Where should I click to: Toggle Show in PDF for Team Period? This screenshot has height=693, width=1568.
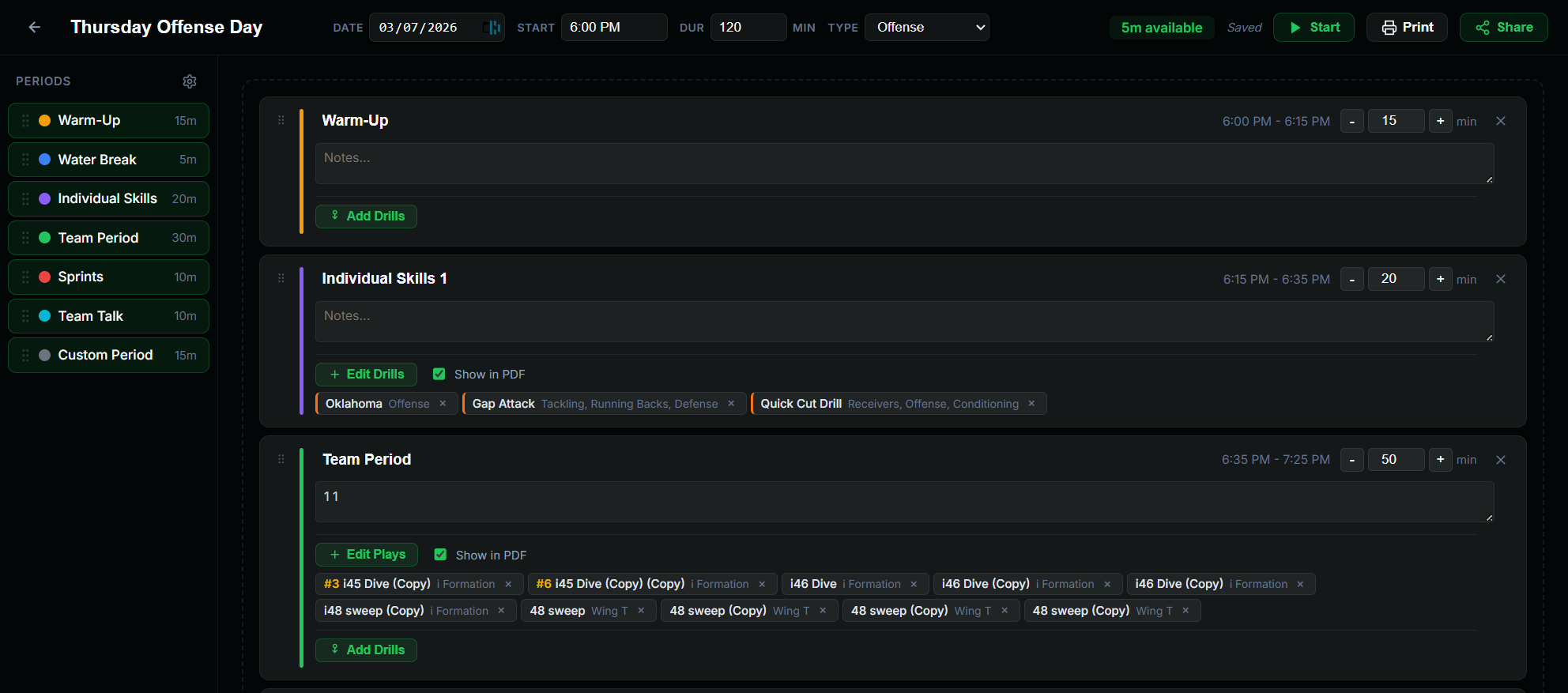(x=440, y=555)
